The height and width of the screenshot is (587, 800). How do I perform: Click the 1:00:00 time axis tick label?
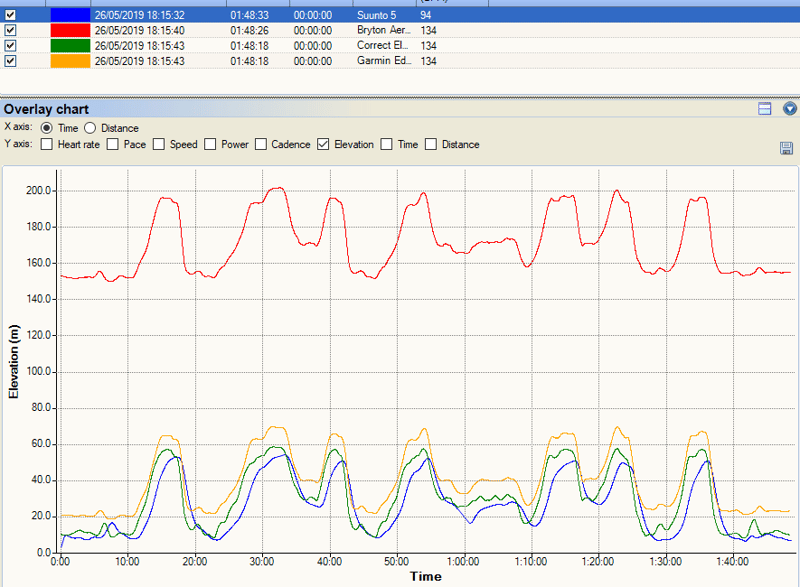click(x=463, y=562)
